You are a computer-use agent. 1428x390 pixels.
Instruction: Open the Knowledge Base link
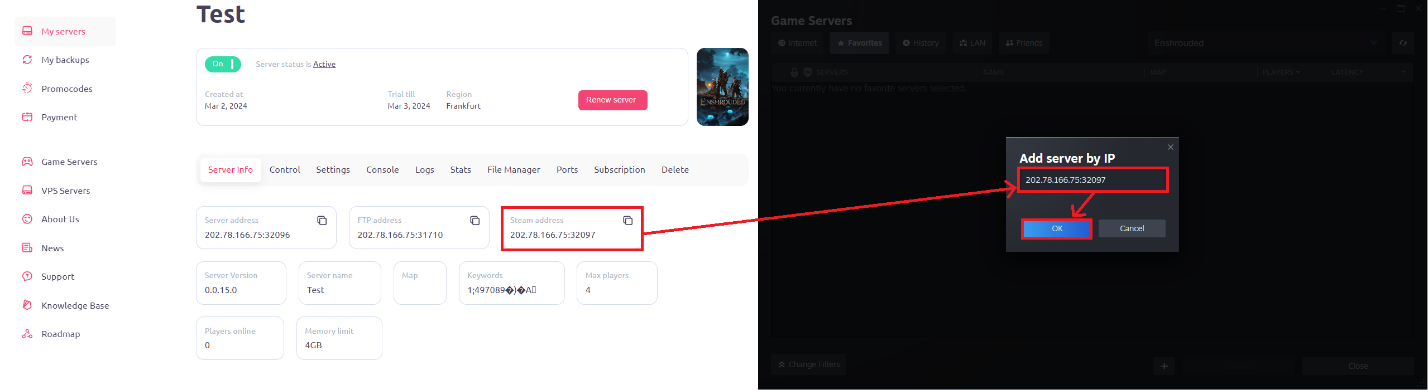(x=75, y=305)
